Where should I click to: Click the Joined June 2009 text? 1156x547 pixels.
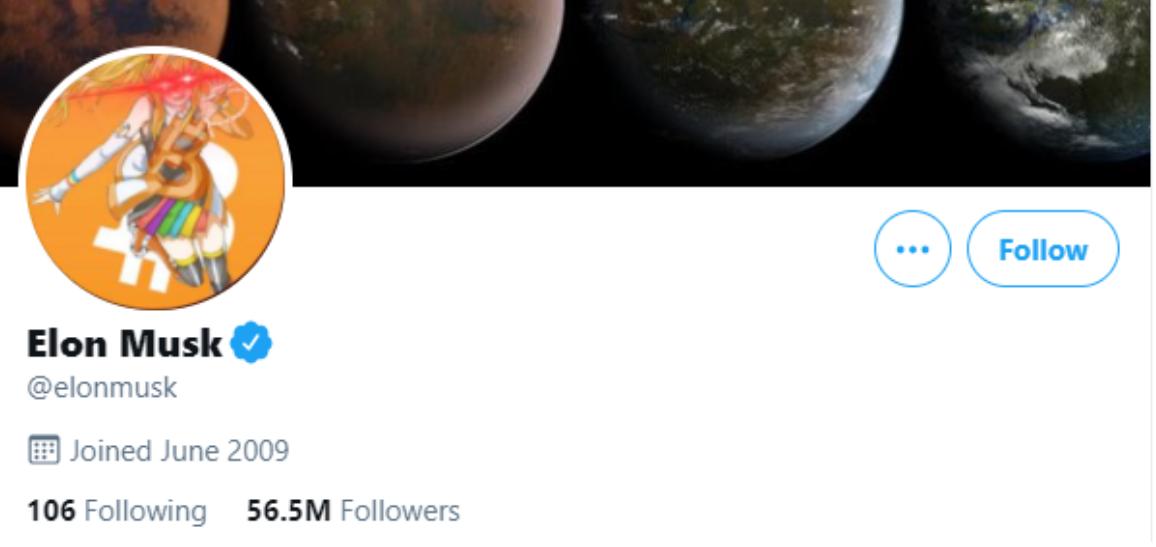(x=179, y=450)
